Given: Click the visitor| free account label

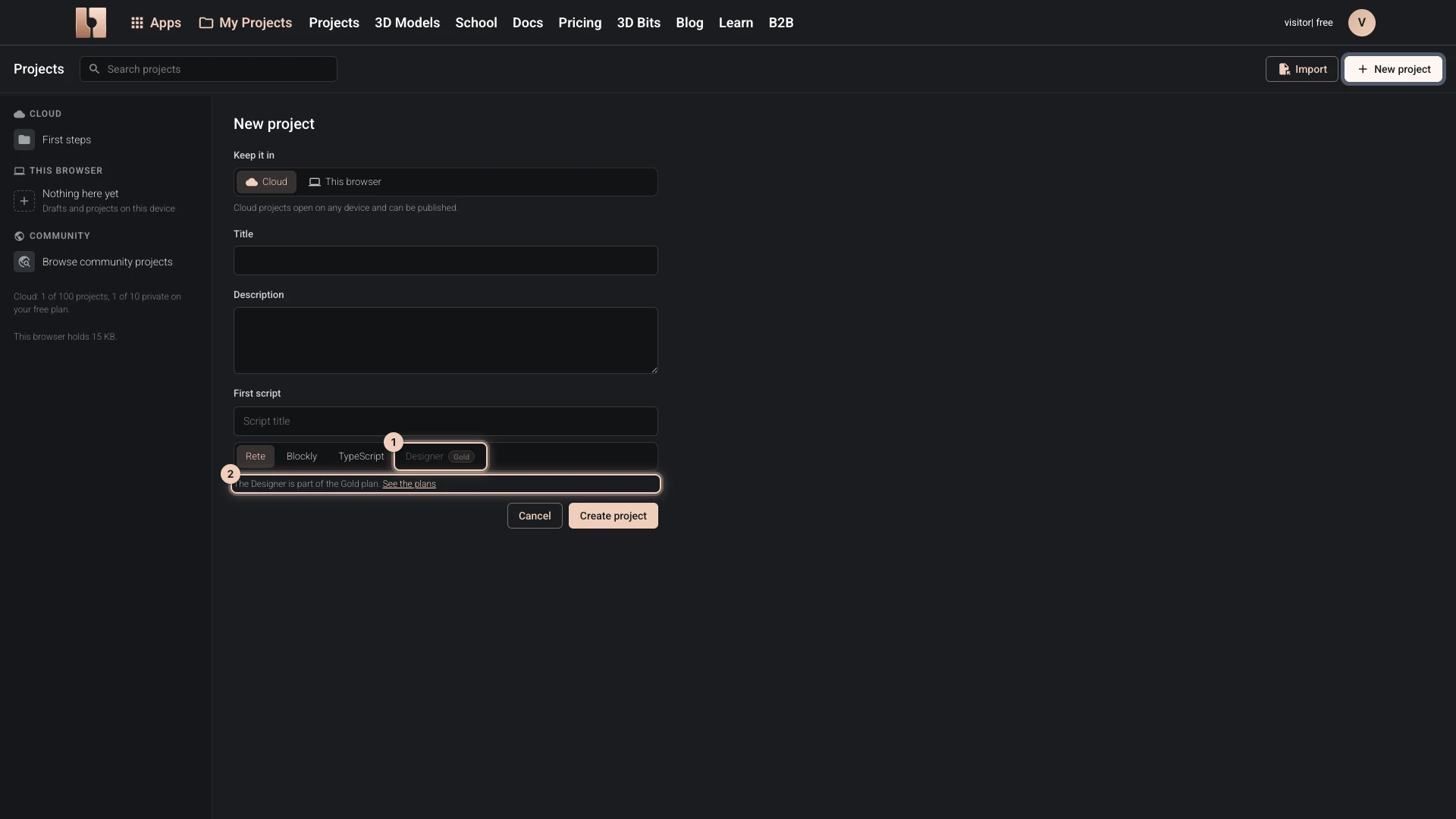Looking at the screenshot, I should 1308,23.
